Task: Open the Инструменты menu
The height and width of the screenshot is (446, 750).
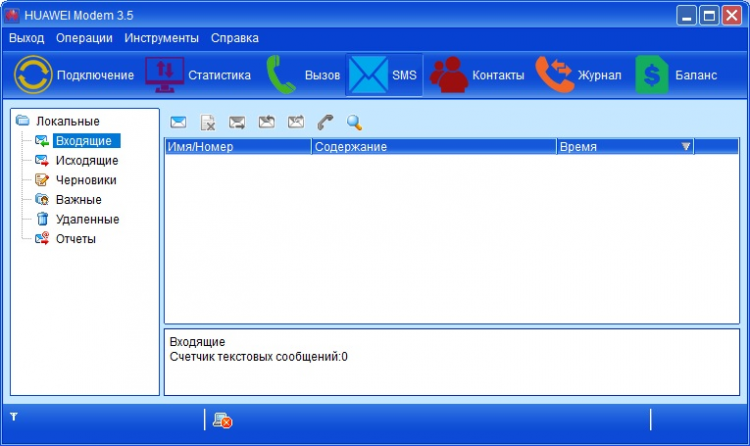Action: pyautogui.click(x=161, y=38)
